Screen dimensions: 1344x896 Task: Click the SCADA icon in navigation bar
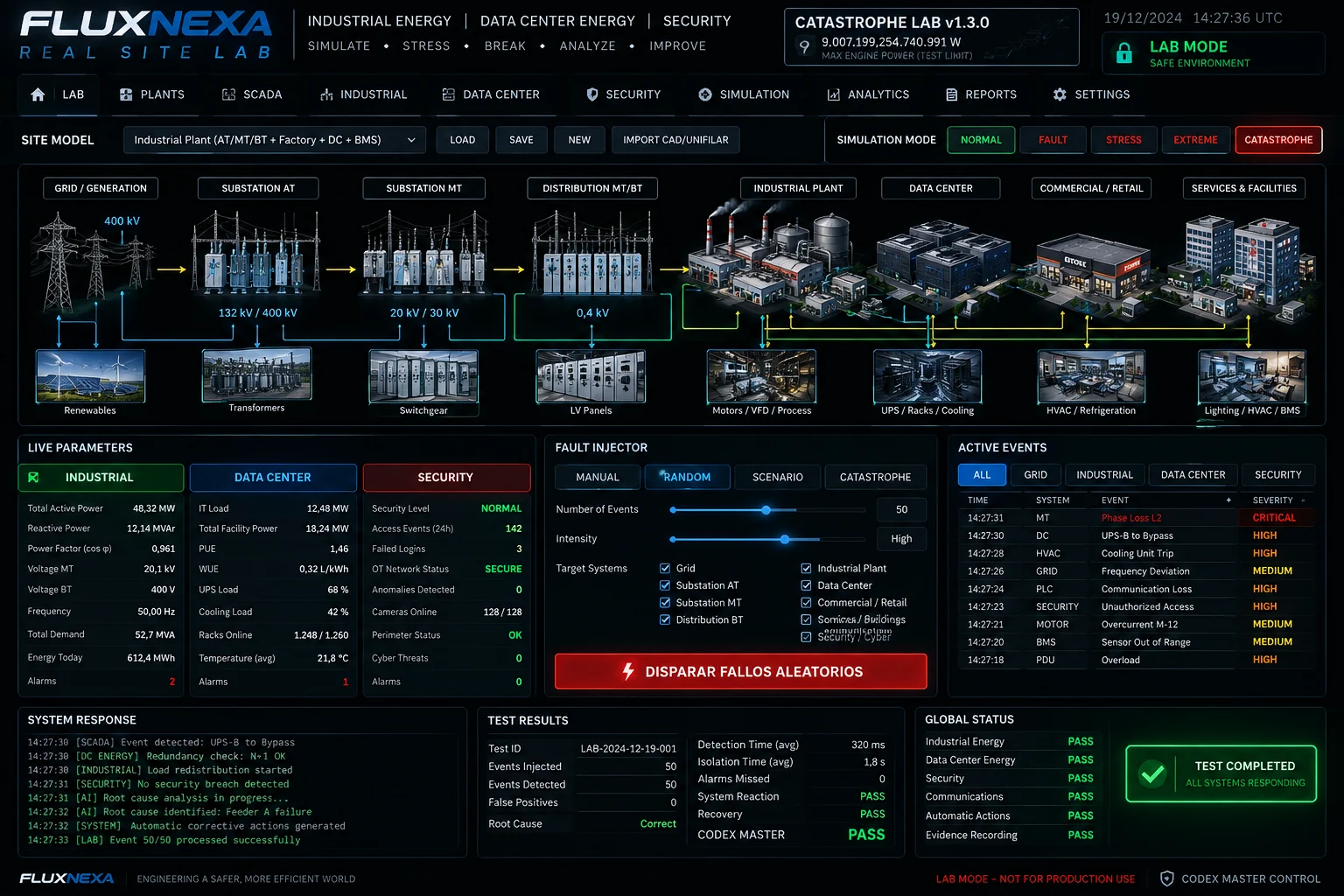pos(228,94)
